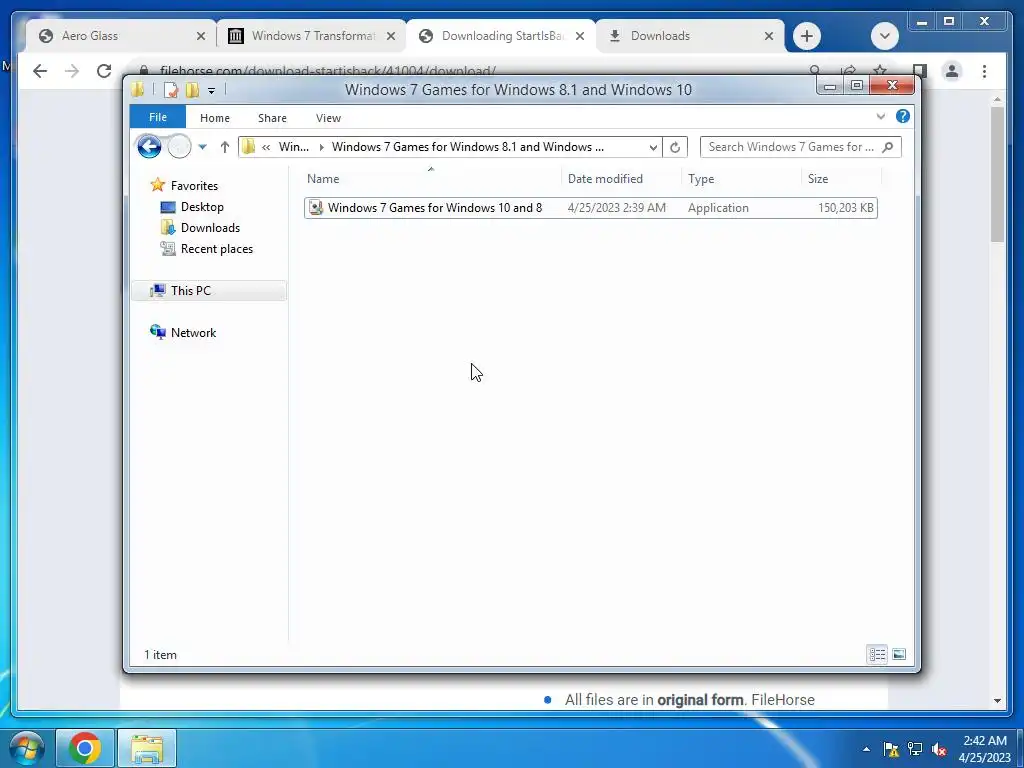Click the search magnifier icon
This screenshot has width=1024, height=768.
(888, 147)
